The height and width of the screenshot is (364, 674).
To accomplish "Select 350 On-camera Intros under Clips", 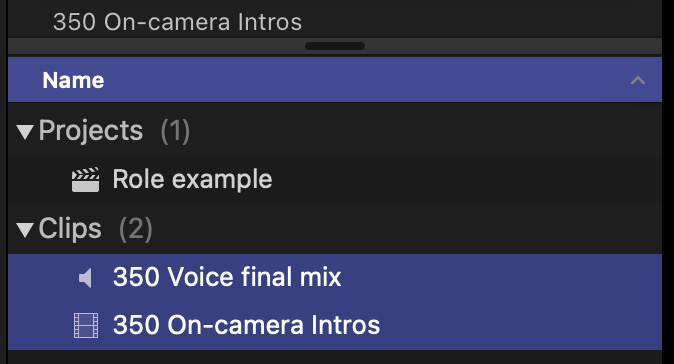I will [x=246, y=325].
